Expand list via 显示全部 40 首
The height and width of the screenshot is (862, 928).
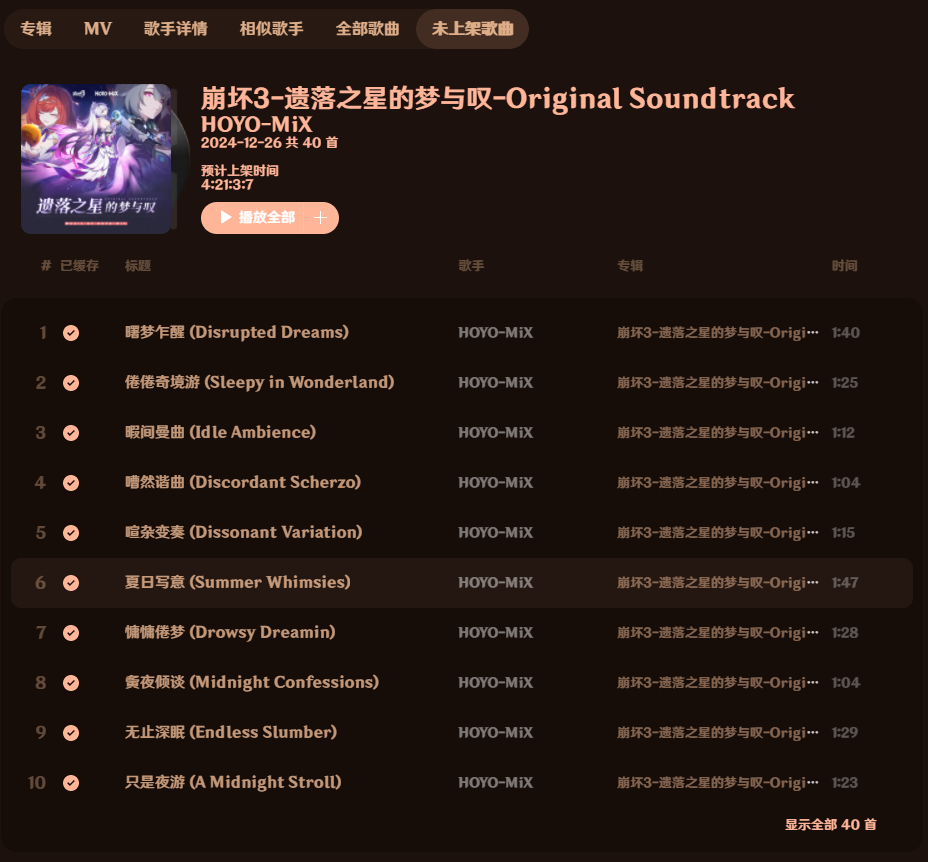click(830, 824)
